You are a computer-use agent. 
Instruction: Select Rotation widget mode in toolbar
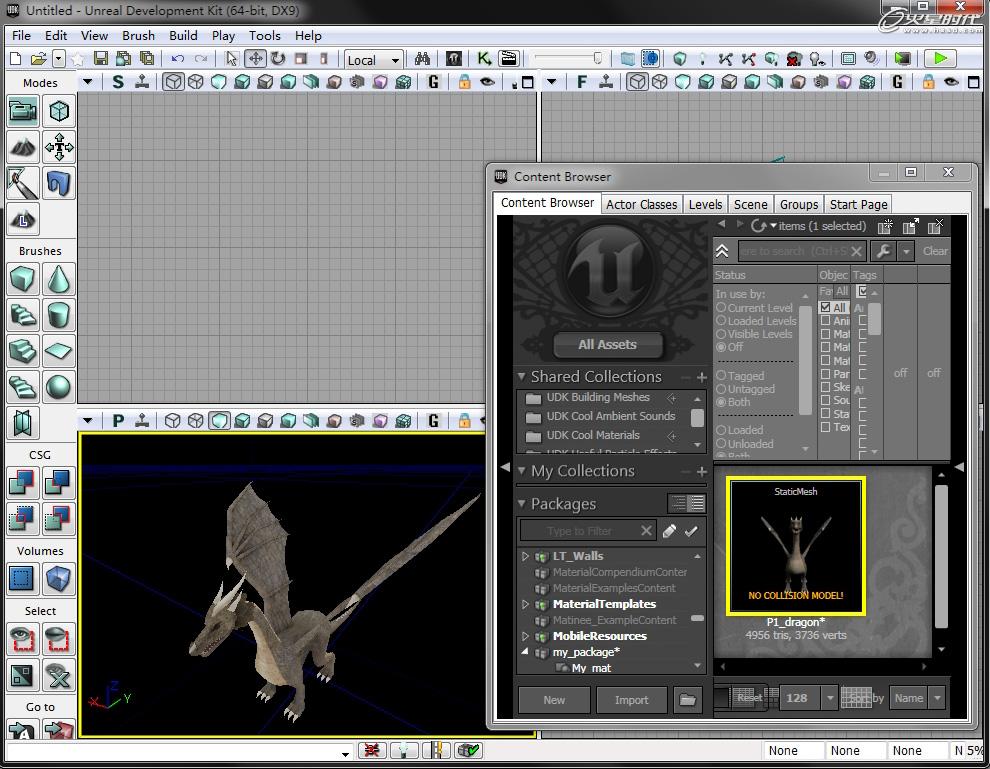(278, 59)
